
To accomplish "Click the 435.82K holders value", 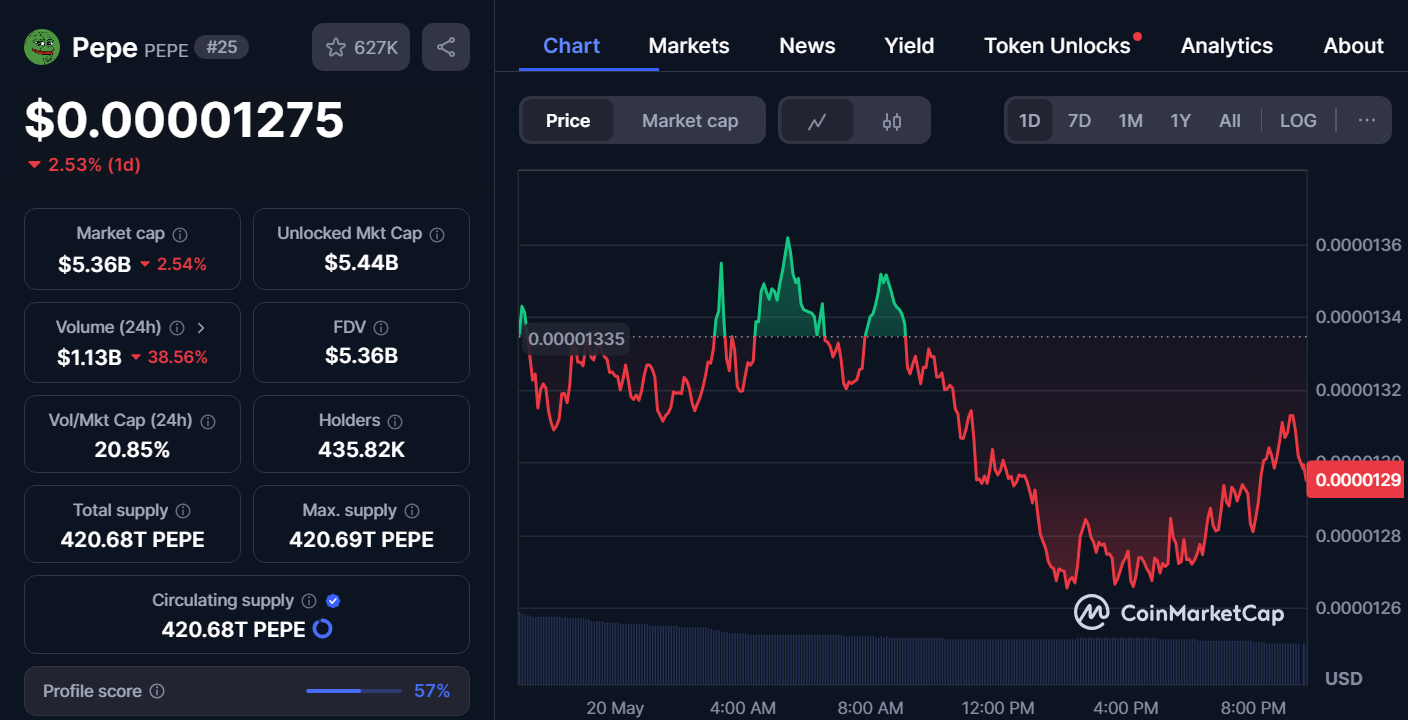I will pyautogui.click(x=361, y=450).
